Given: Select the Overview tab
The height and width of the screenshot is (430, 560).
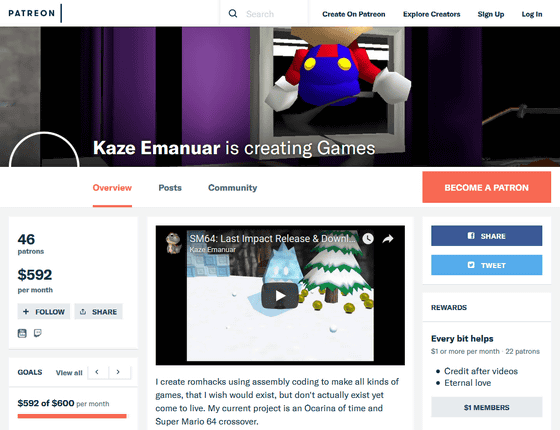Looking at the screenshot, I should [112, 188].
